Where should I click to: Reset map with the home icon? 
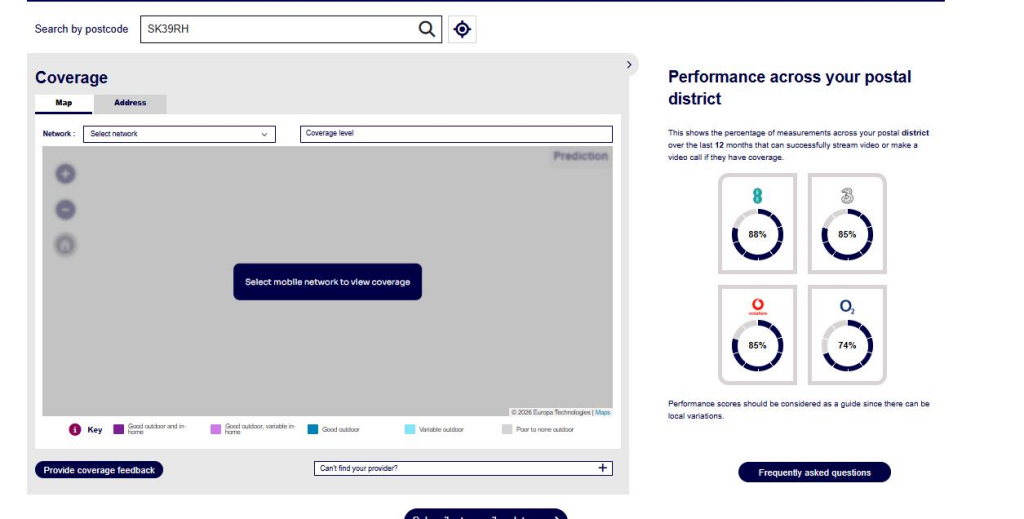point(65,245)
